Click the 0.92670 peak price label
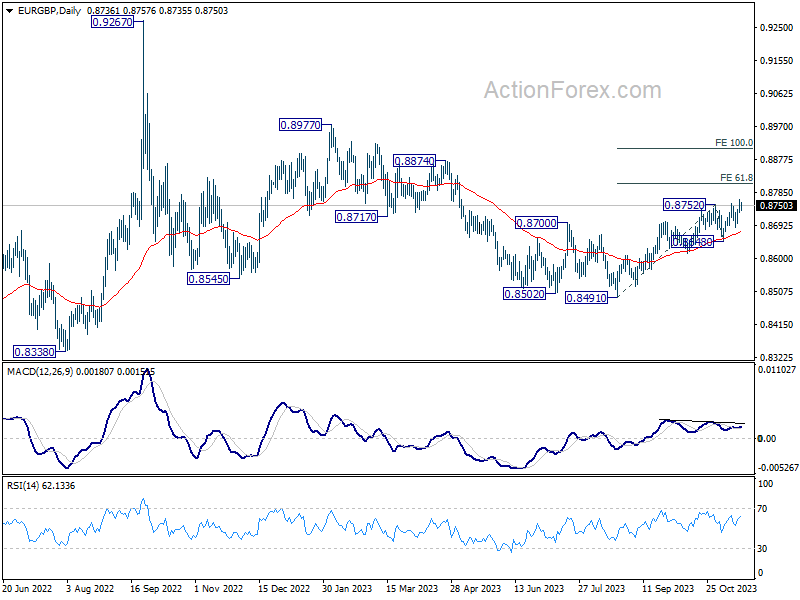The width and height of the screenshot is (800, 600). (112, 22)
